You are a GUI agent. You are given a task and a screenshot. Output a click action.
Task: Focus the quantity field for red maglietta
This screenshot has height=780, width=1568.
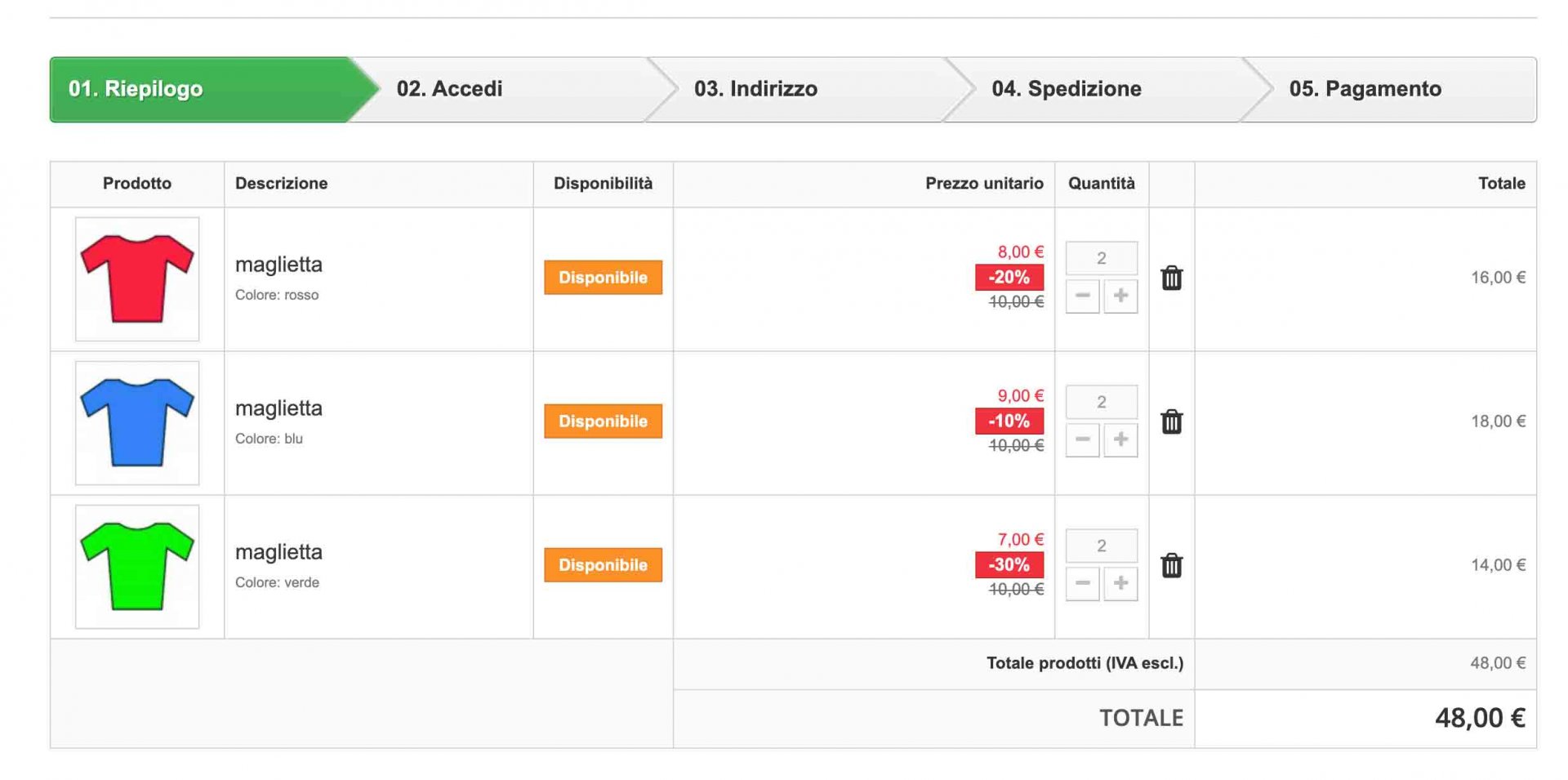tap(1101, 258)
